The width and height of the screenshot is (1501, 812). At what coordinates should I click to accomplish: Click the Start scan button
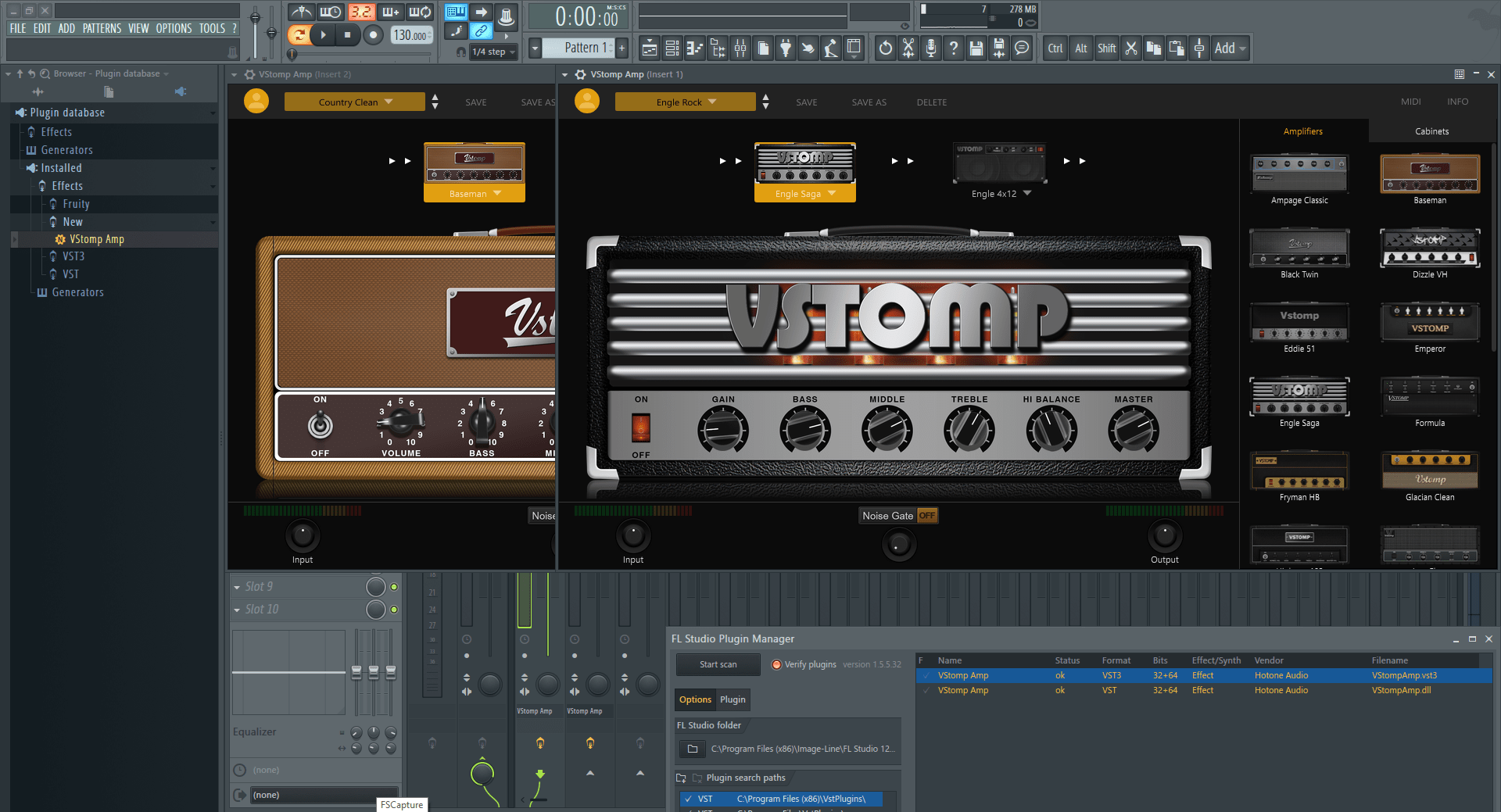(x=718, y=665)
